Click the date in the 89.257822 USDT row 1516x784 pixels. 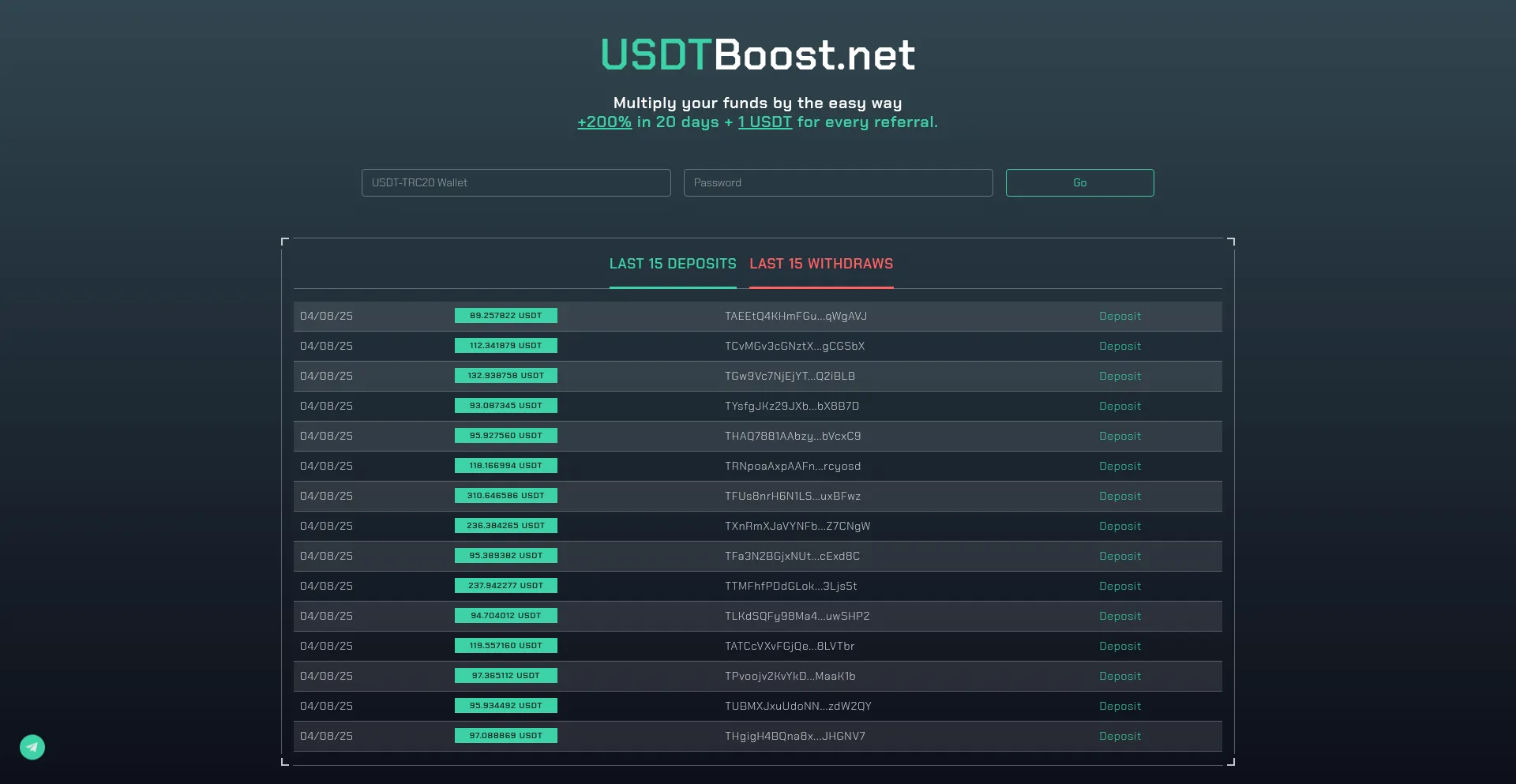(326, 316)
